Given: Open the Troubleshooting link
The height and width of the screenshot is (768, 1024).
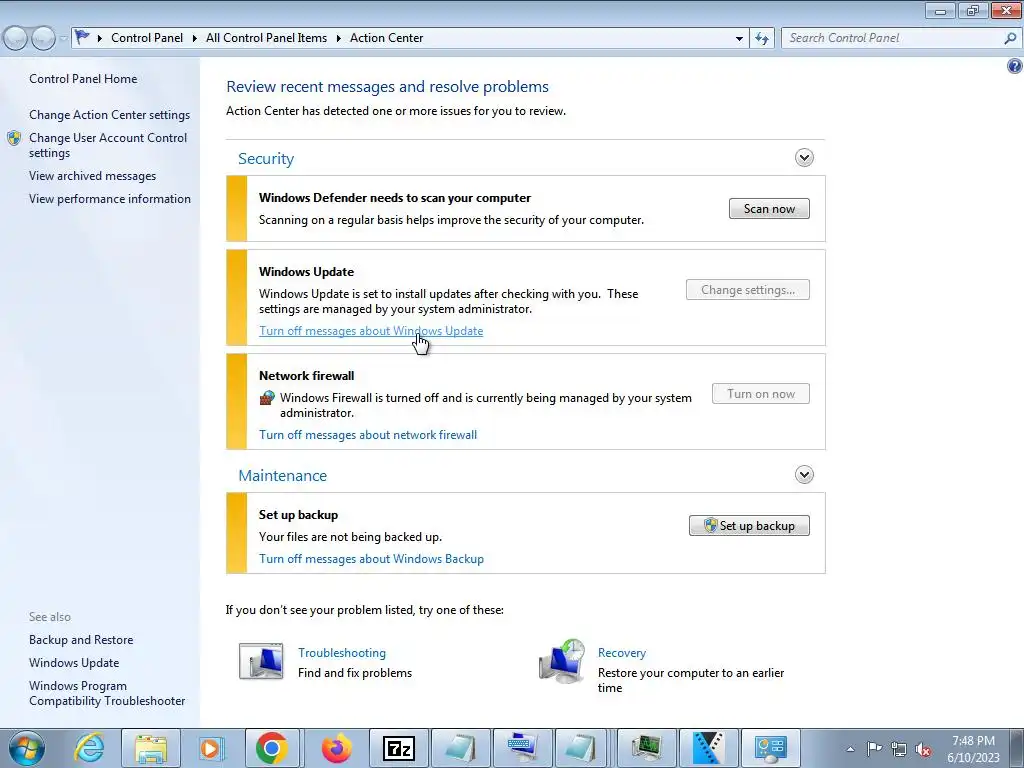Looking at the screenshot, I should (x=342, y=653).
